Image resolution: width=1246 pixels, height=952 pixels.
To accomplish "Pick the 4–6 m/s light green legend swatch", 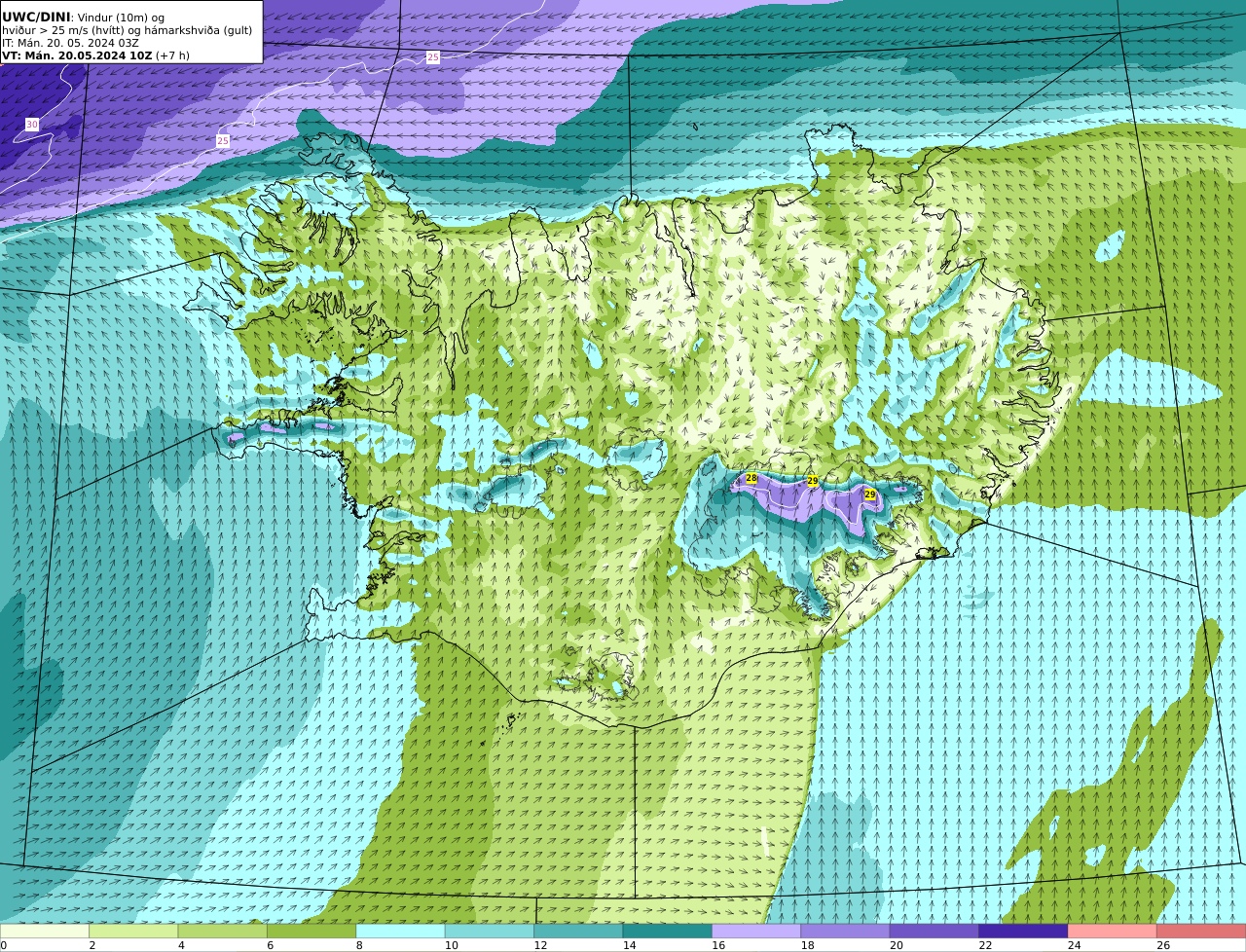I will pyautogui.click(x=223, y=932).
